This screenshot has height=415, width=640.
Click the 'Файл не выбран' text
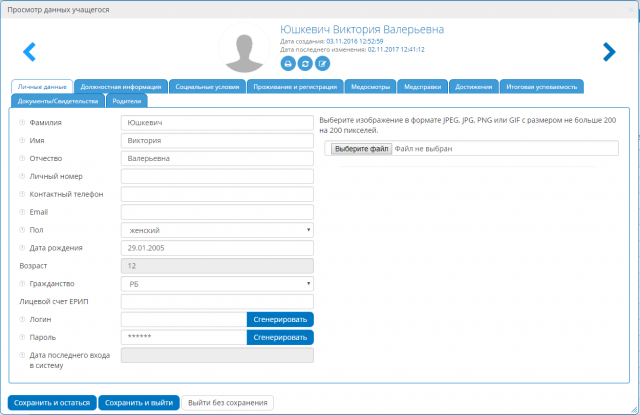click(423, 149)
